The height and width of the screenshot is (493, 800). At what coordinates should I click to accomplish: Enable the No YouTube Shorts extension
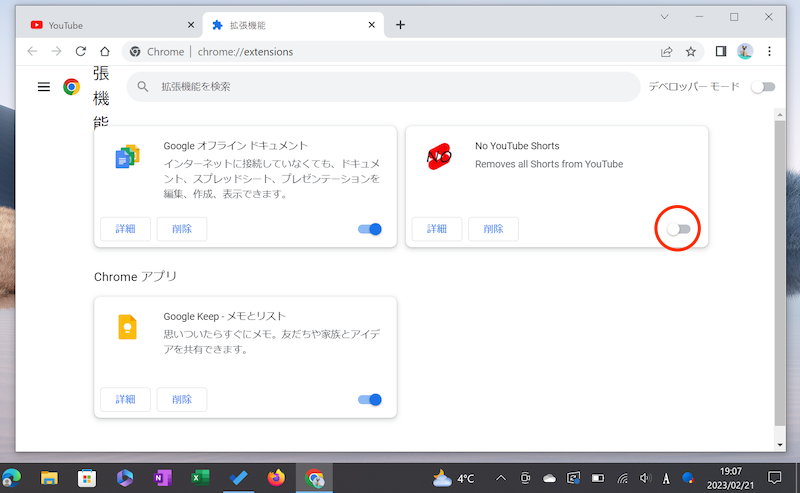(679, 229)
